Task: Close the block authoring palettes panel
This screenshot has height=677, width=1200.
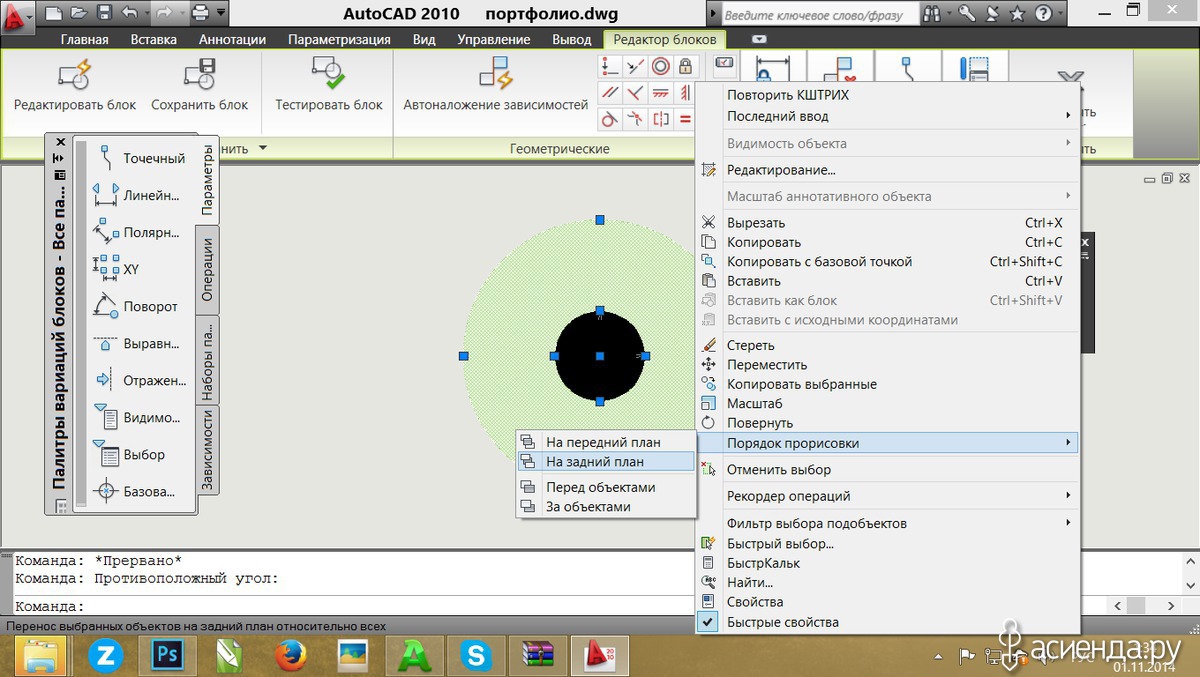Action: click(60, 142)
